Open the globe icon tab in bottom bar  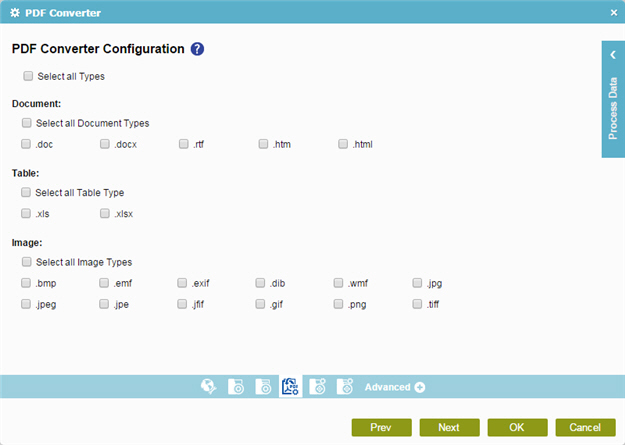pyautogui.click(x=209, y=386)
